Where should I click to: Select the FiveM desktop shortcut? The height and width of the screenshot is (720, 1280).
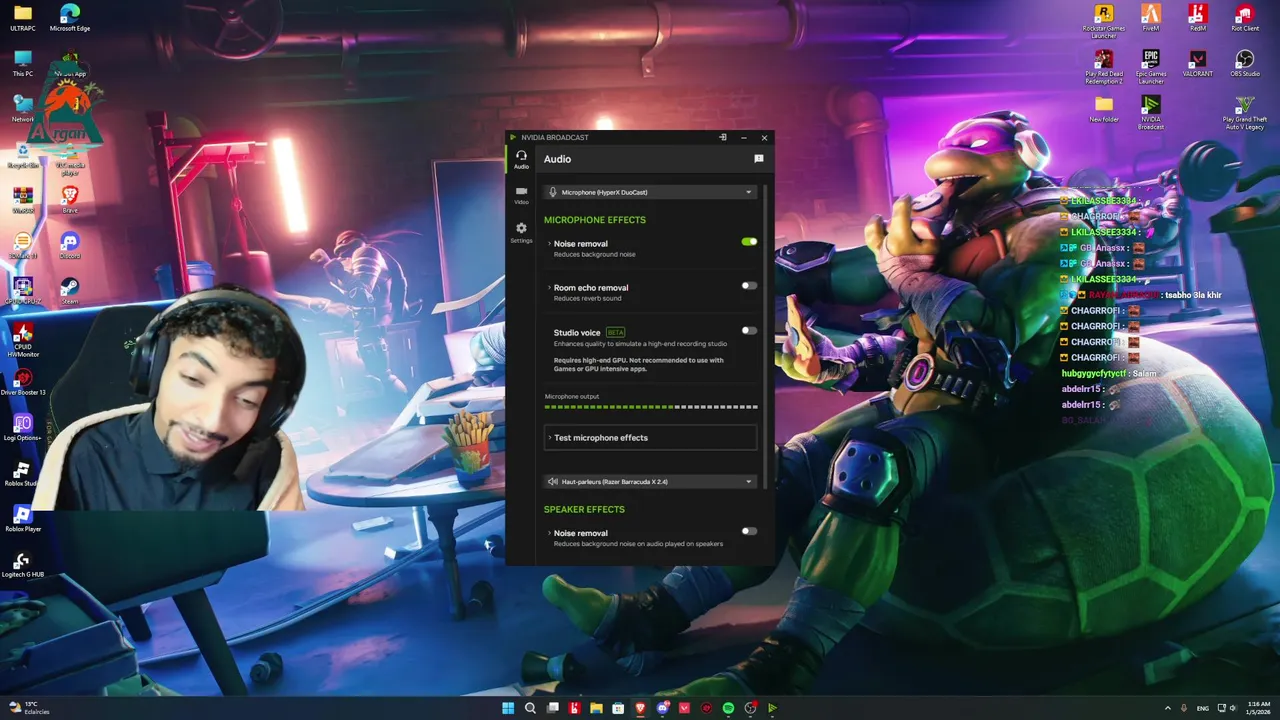[1151, 18]
